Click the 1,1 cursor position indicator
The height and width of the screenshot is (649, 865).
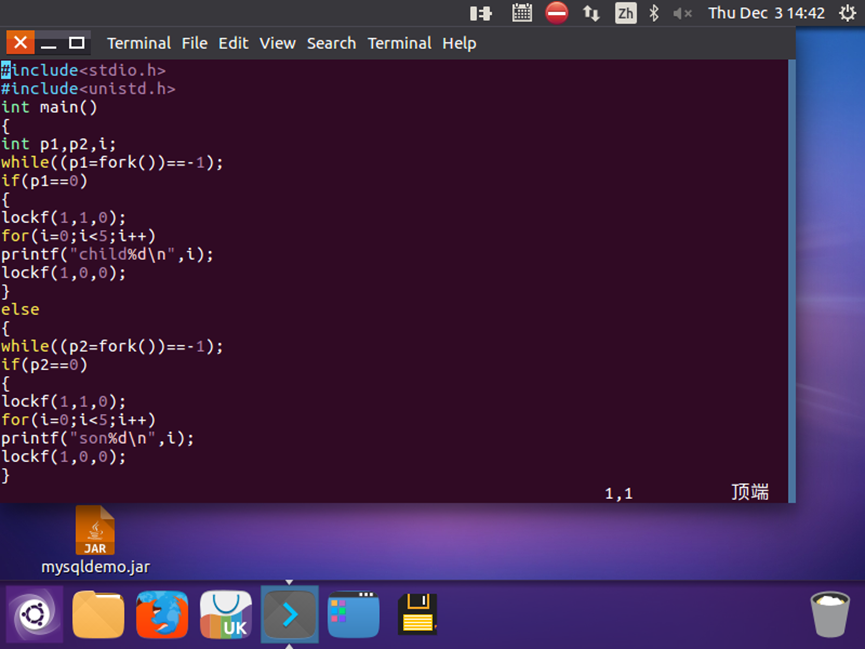(x=619, y=493)
